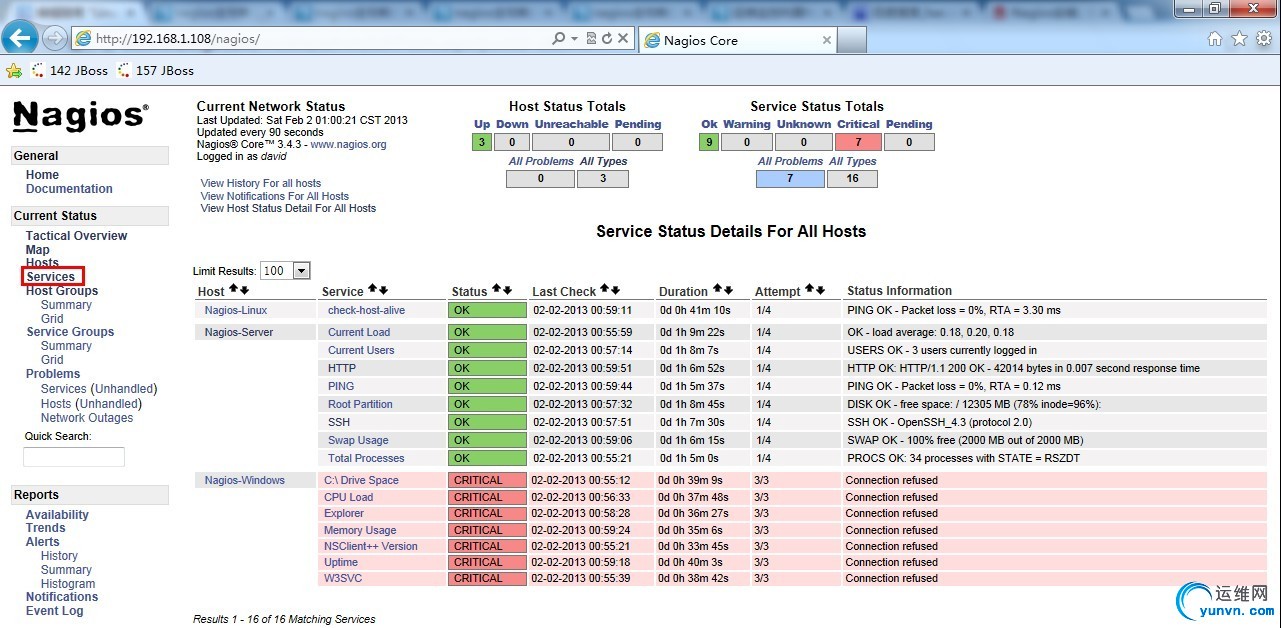Screen dimensions: 1281x628
Task: Sort Duration column descending with down arrow
Action: point(727,290)
